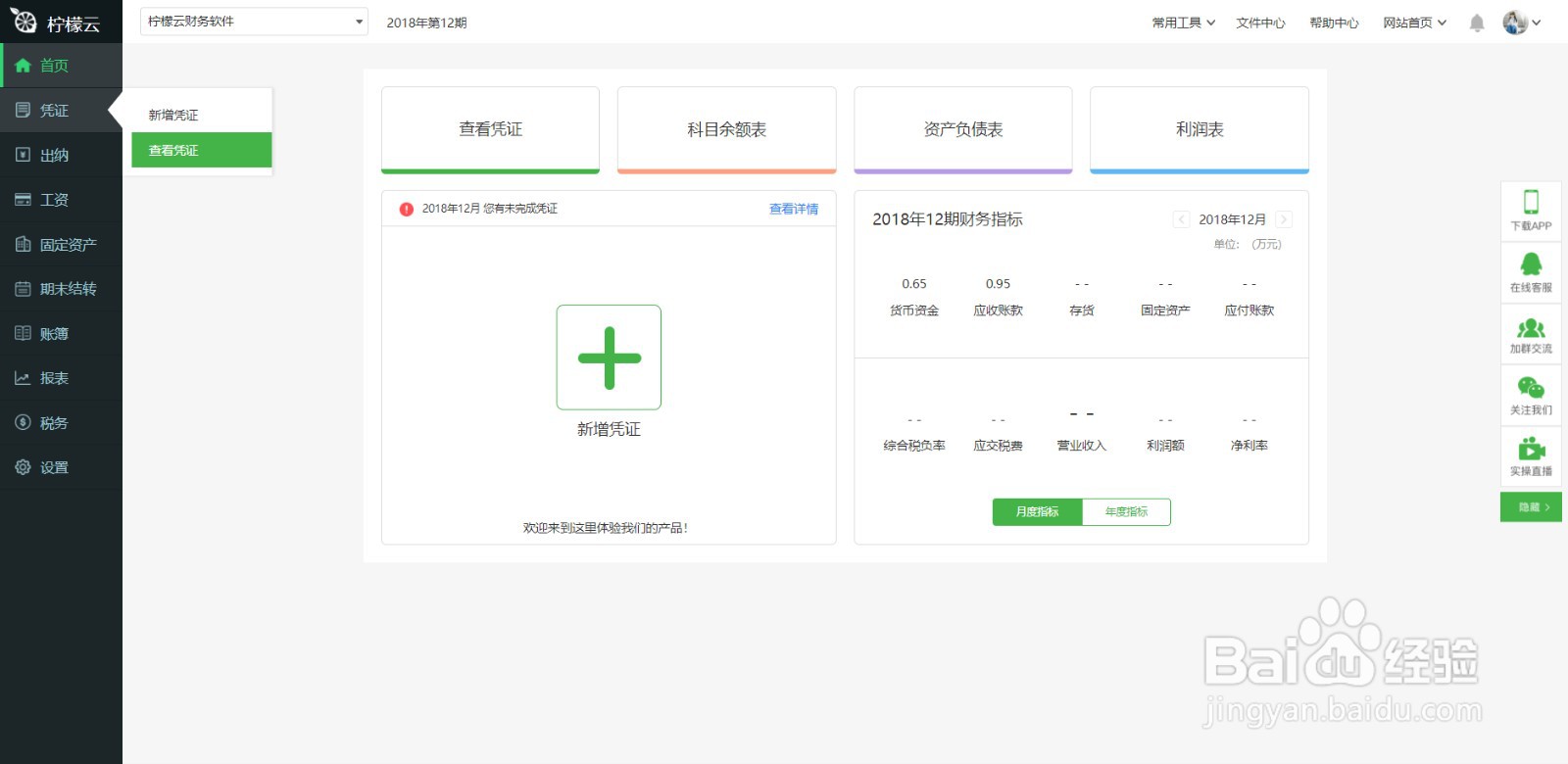This screenshot has height=764, width=1568.
Task: Open the 利润表 shortcut card
Action: point(1200,129)
